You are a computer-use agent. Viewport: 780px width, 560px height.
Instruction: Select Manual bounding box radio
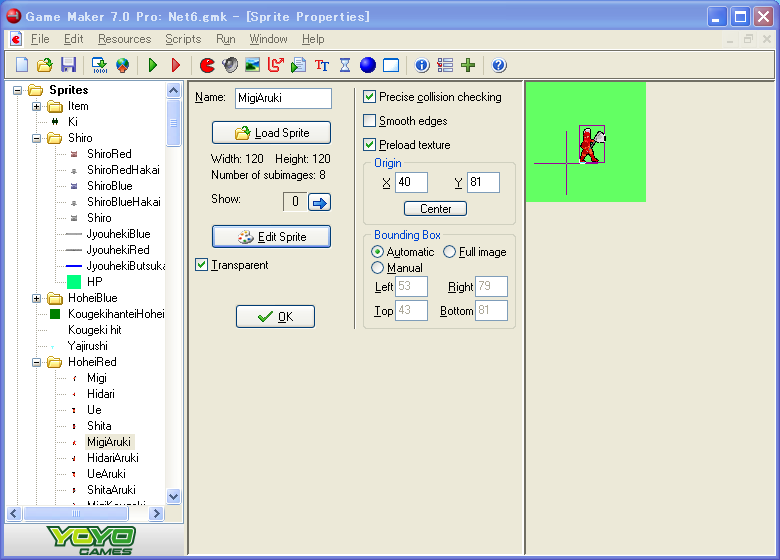377,268
